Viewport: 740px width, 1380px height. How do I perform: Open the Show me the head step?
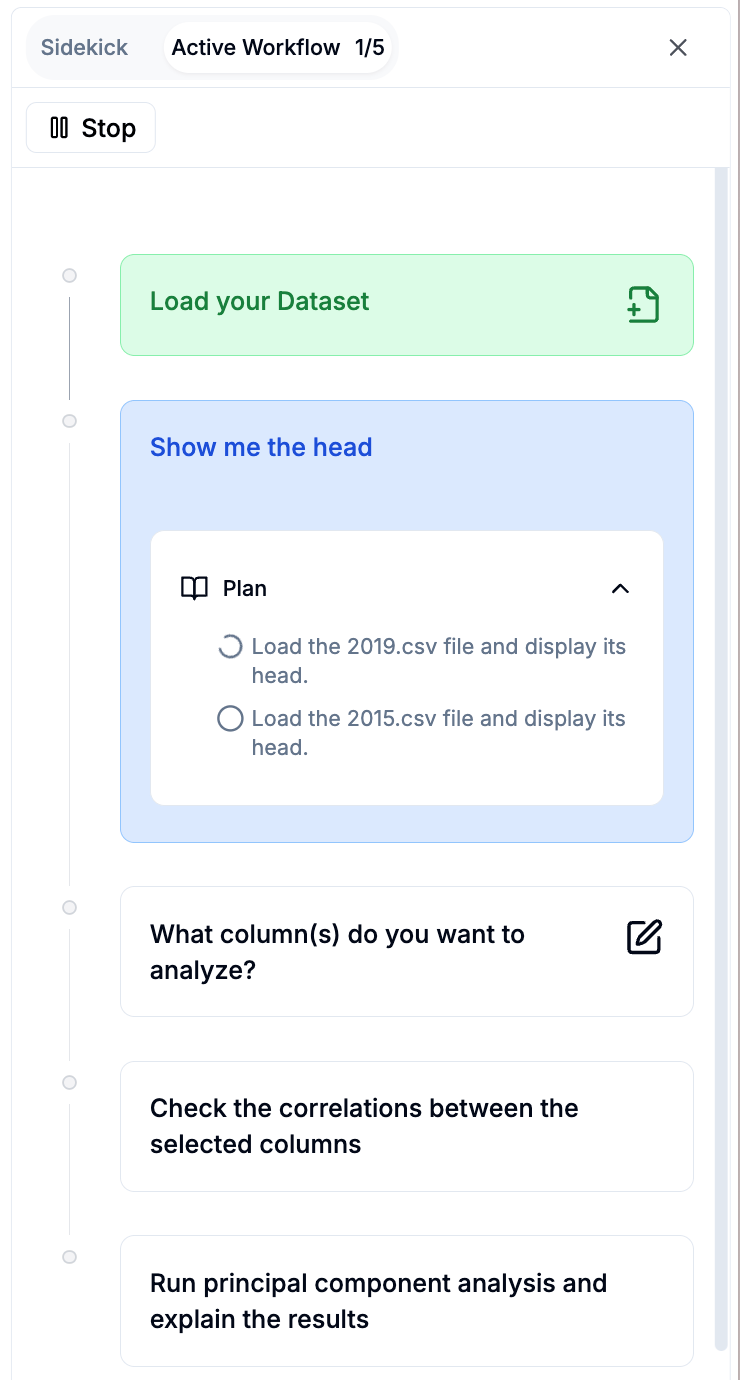coord(261,447)
